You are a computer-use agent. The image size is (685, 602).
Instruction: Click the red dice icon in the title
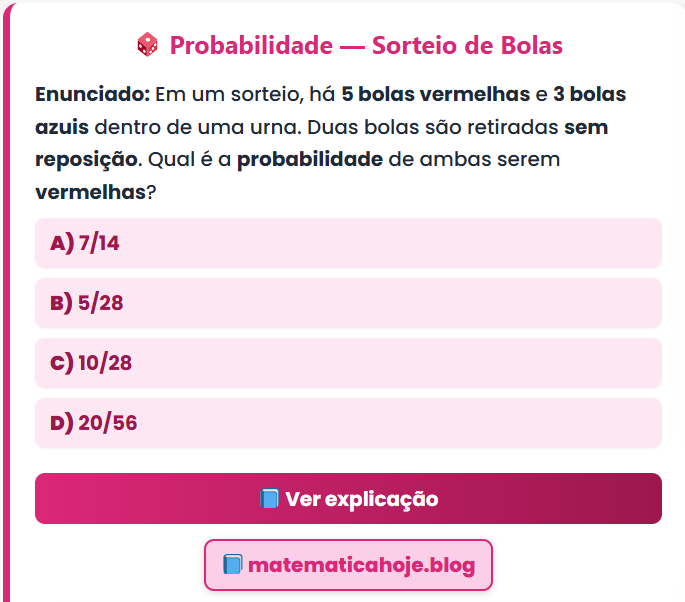click(x=146, y=45)
